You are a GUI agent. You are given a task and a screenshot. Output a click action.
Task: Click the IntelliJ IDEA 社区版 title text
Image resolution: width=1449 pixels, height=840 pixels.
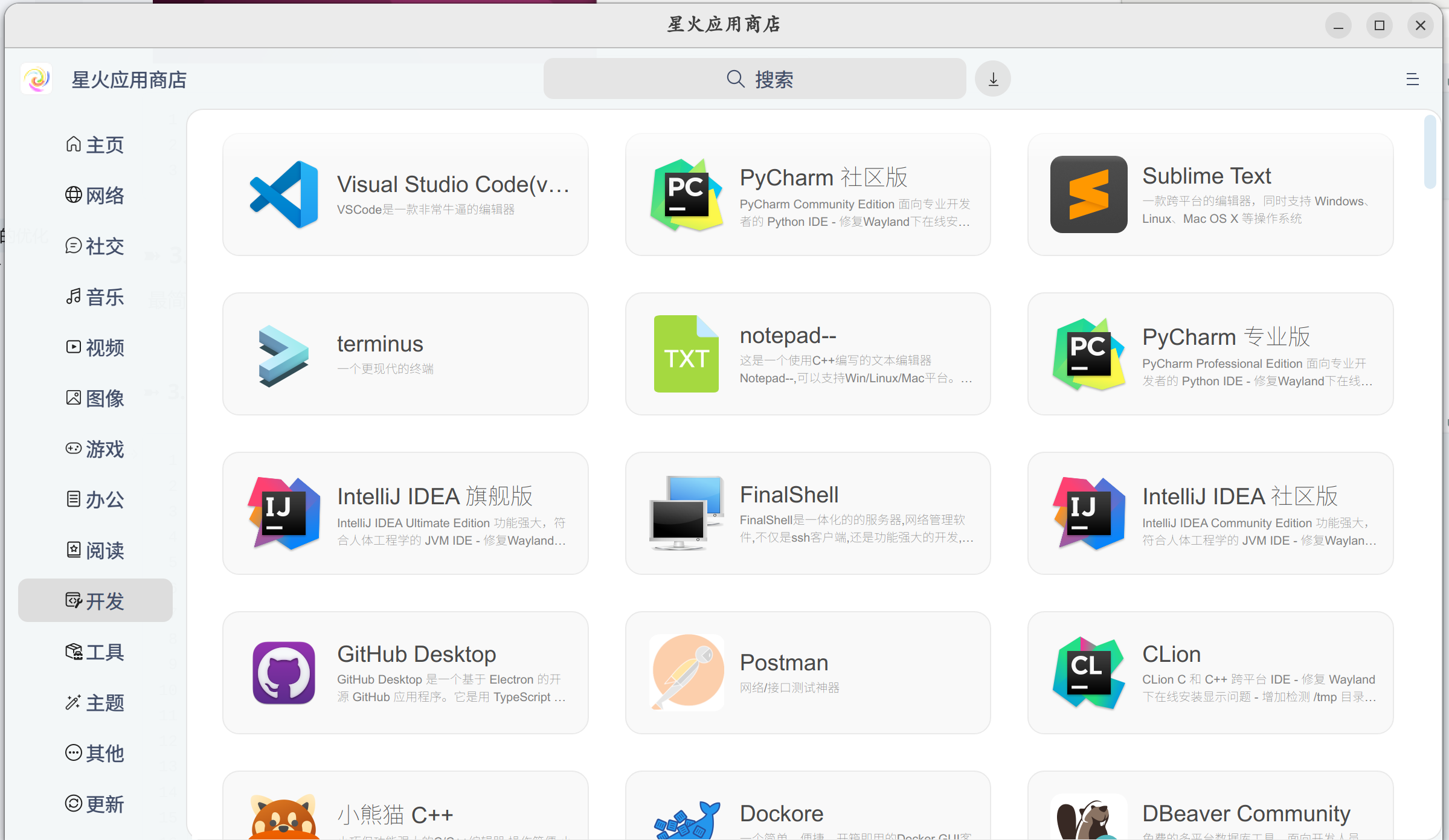(x=1240, y=496)
